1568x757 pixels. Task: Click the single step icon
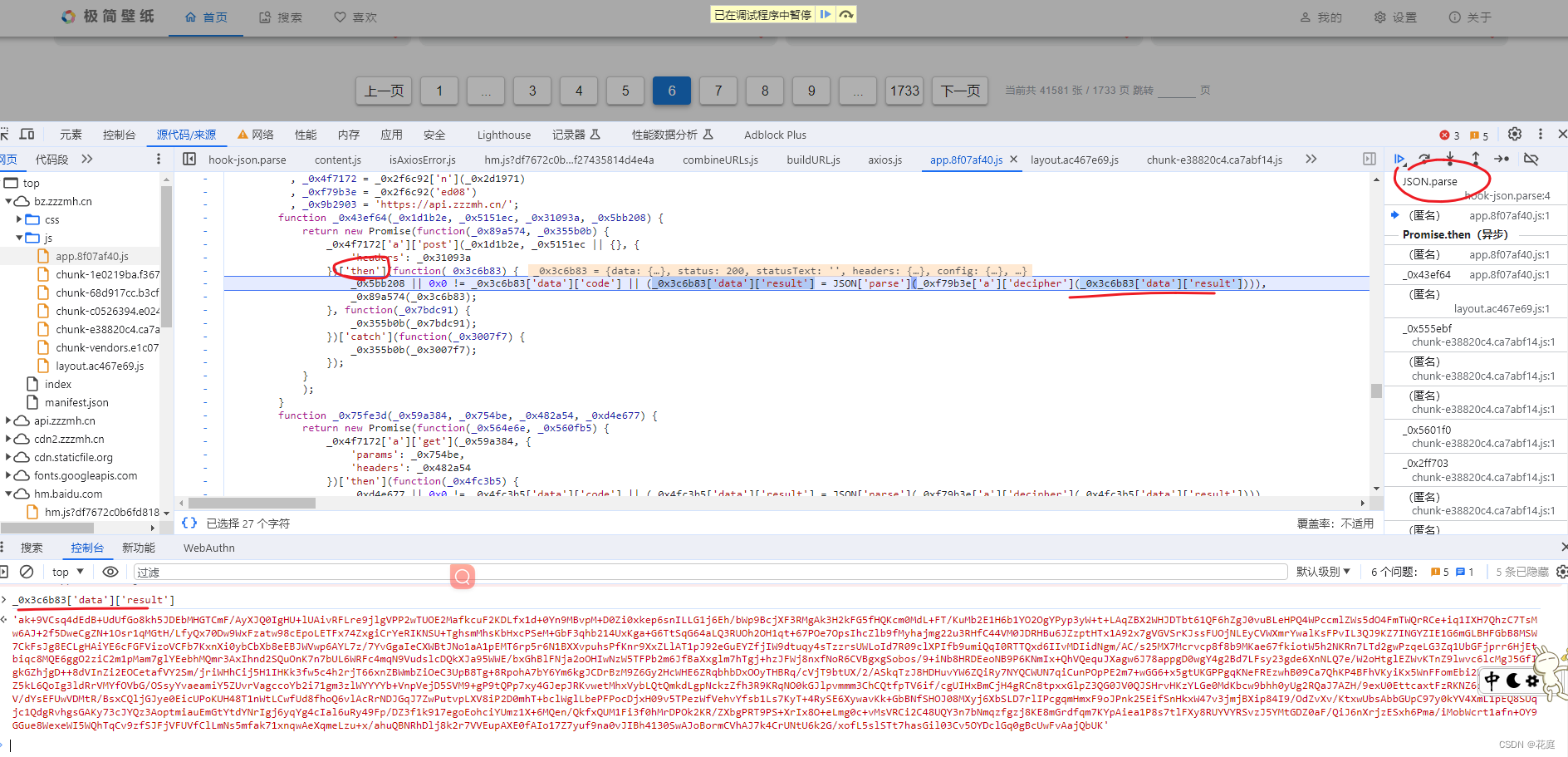[x=1502, y=159]
